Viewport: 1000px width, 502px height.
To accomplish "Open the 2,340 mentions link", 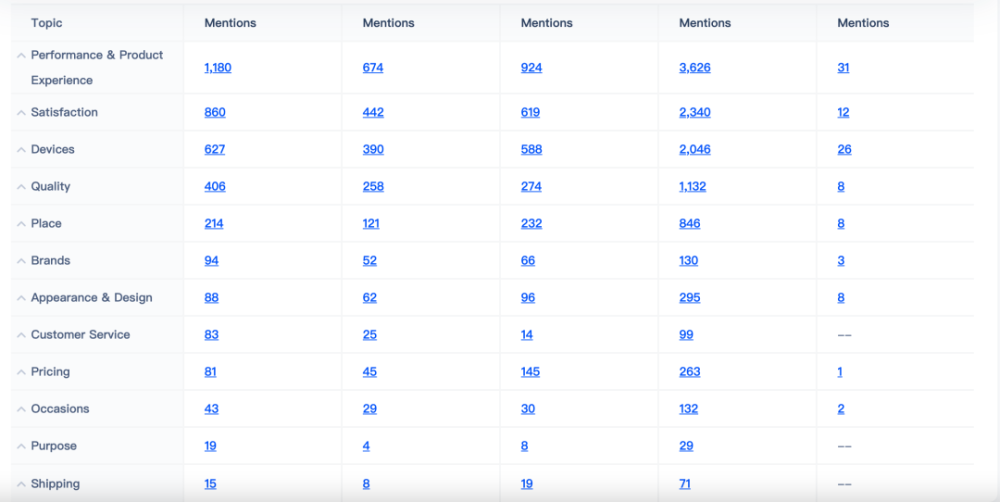I will (695, 112).
